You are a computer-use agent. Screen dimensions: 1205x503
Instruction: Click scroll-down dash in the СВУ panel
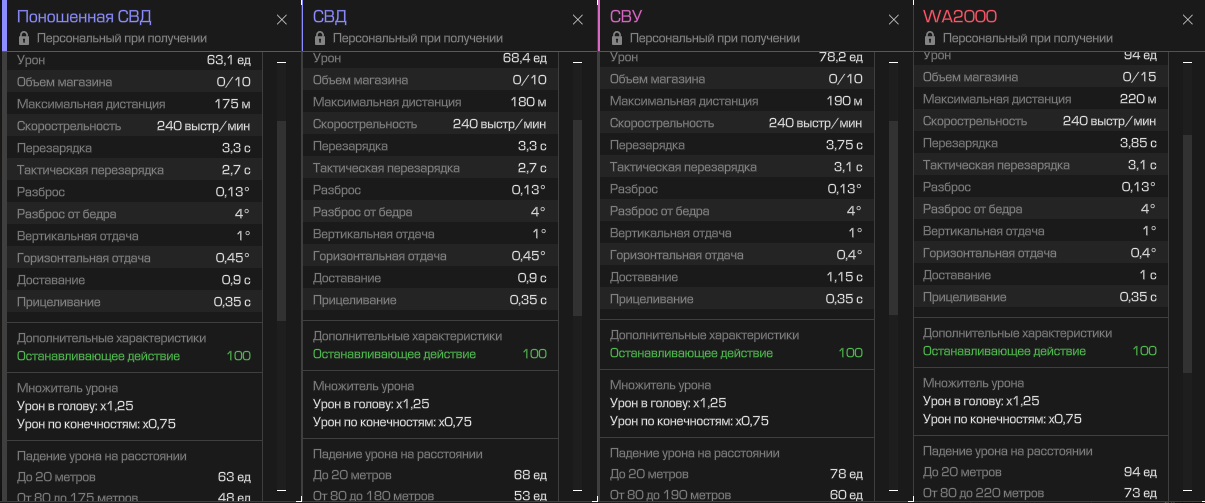point(893,490)
